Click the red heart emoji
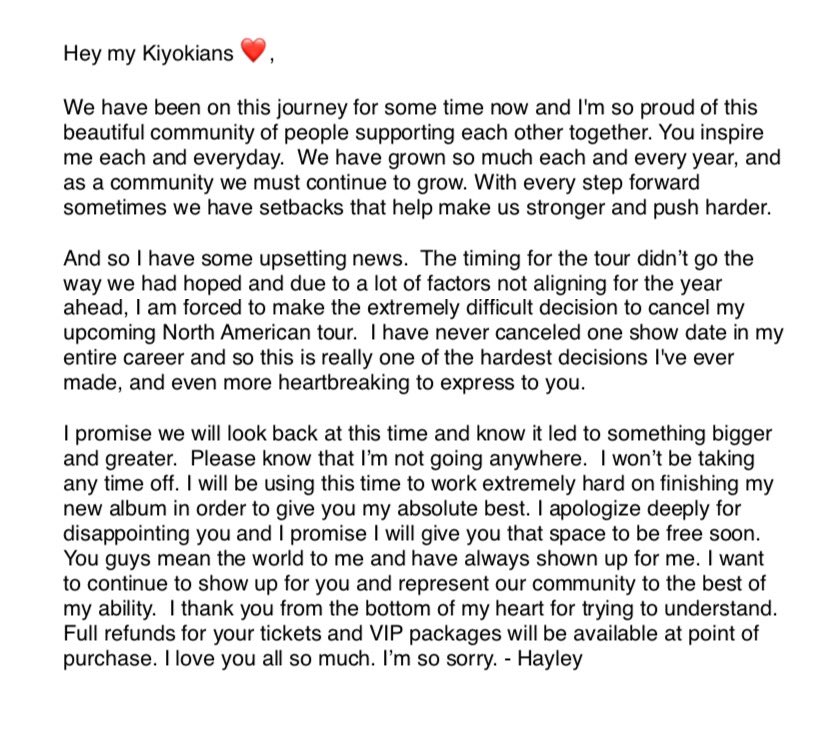This screenshot has width=828, height=745. (x=253, y=50)
